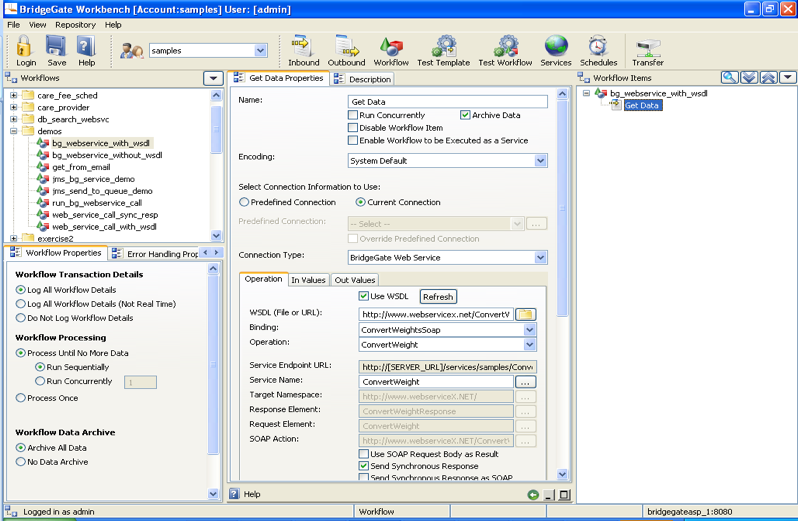Open Help from the toolbar icon
The image size is (798, 521).
pos(86,46)
